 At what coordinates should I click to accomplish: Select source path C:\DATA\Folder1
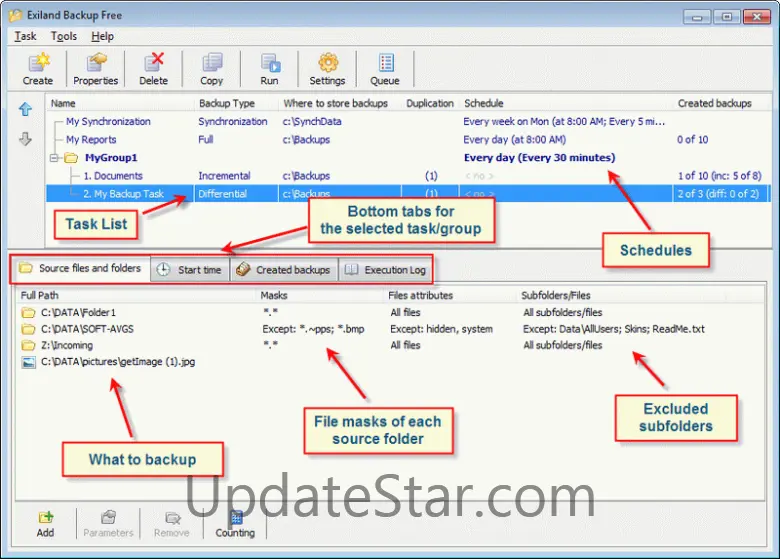(x=78, y=313)
